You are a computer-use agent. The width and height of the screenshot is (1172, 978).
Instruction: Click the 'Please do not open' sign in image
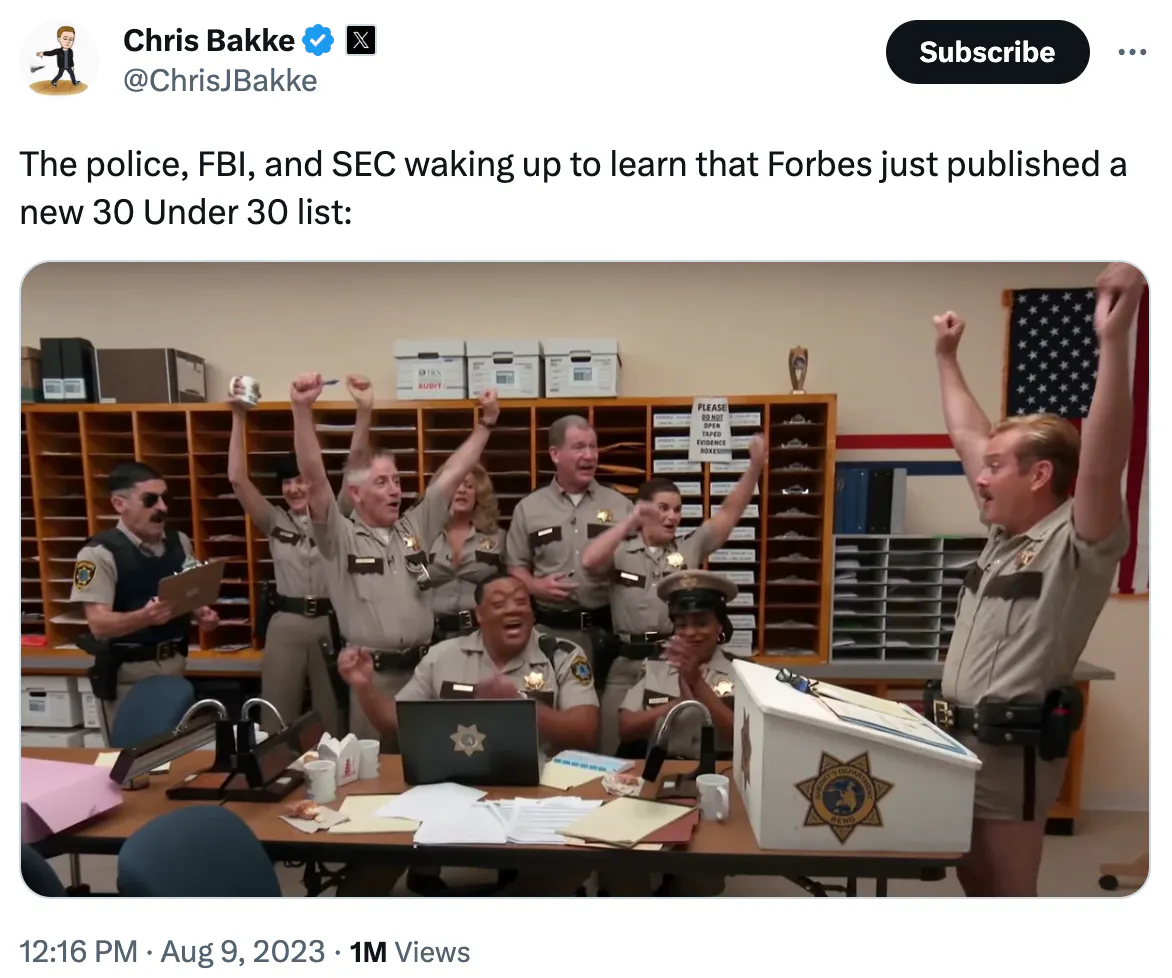tap(711, 429)
